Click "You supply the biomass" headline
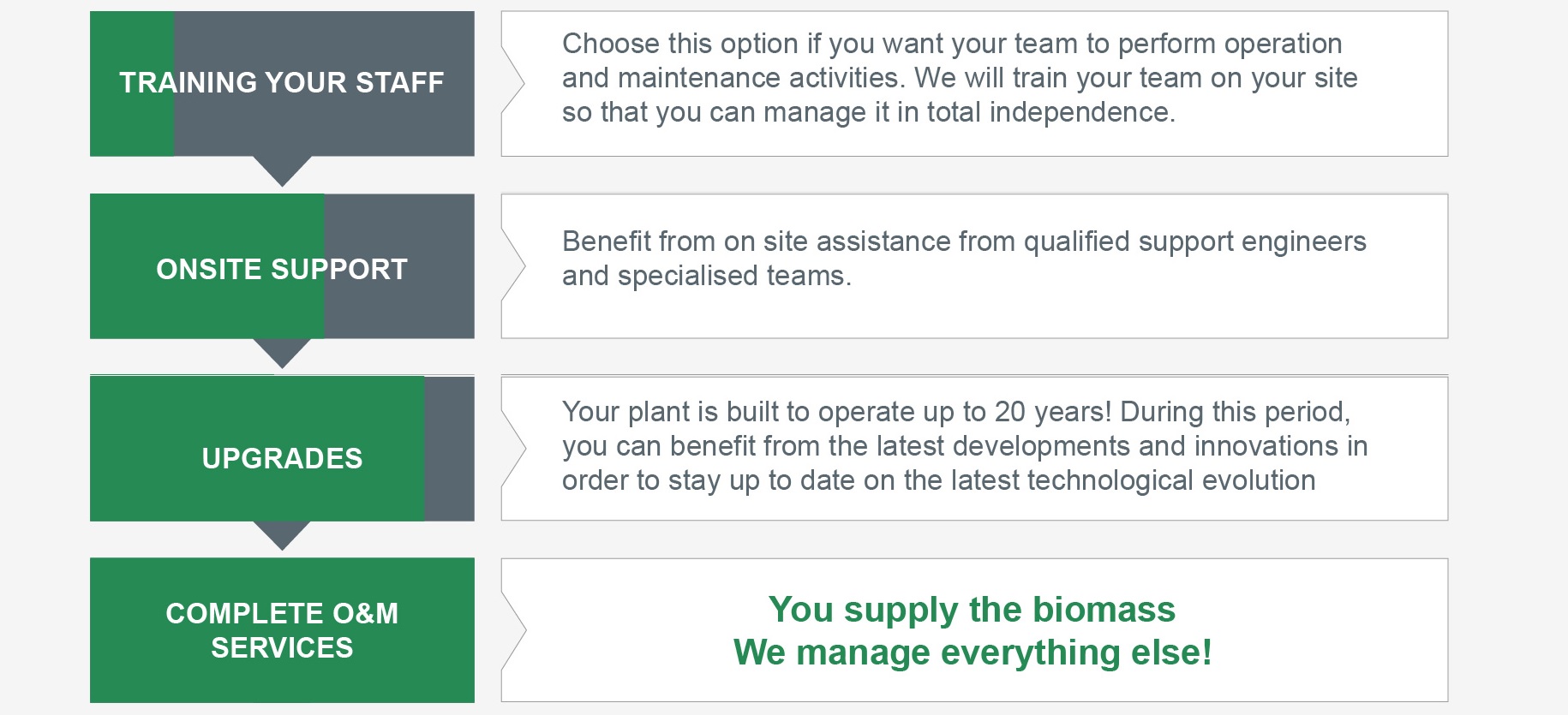The image size is (1568, 715). 973,610
